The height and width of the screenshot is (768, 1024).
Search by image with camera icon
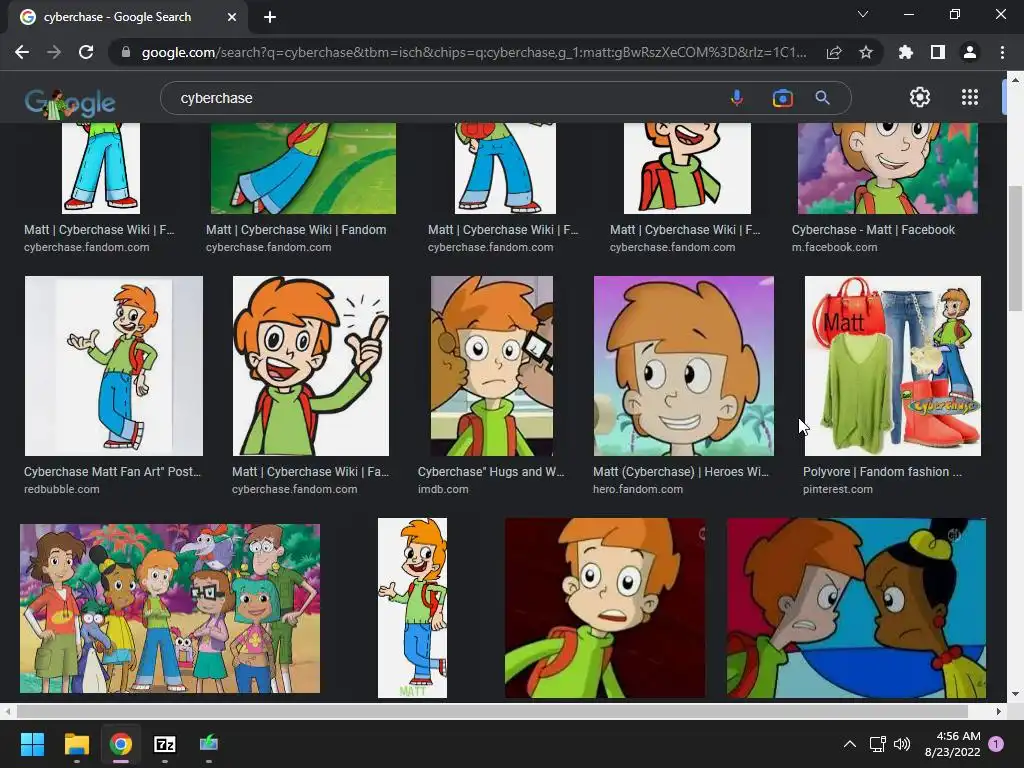(782, 98)
